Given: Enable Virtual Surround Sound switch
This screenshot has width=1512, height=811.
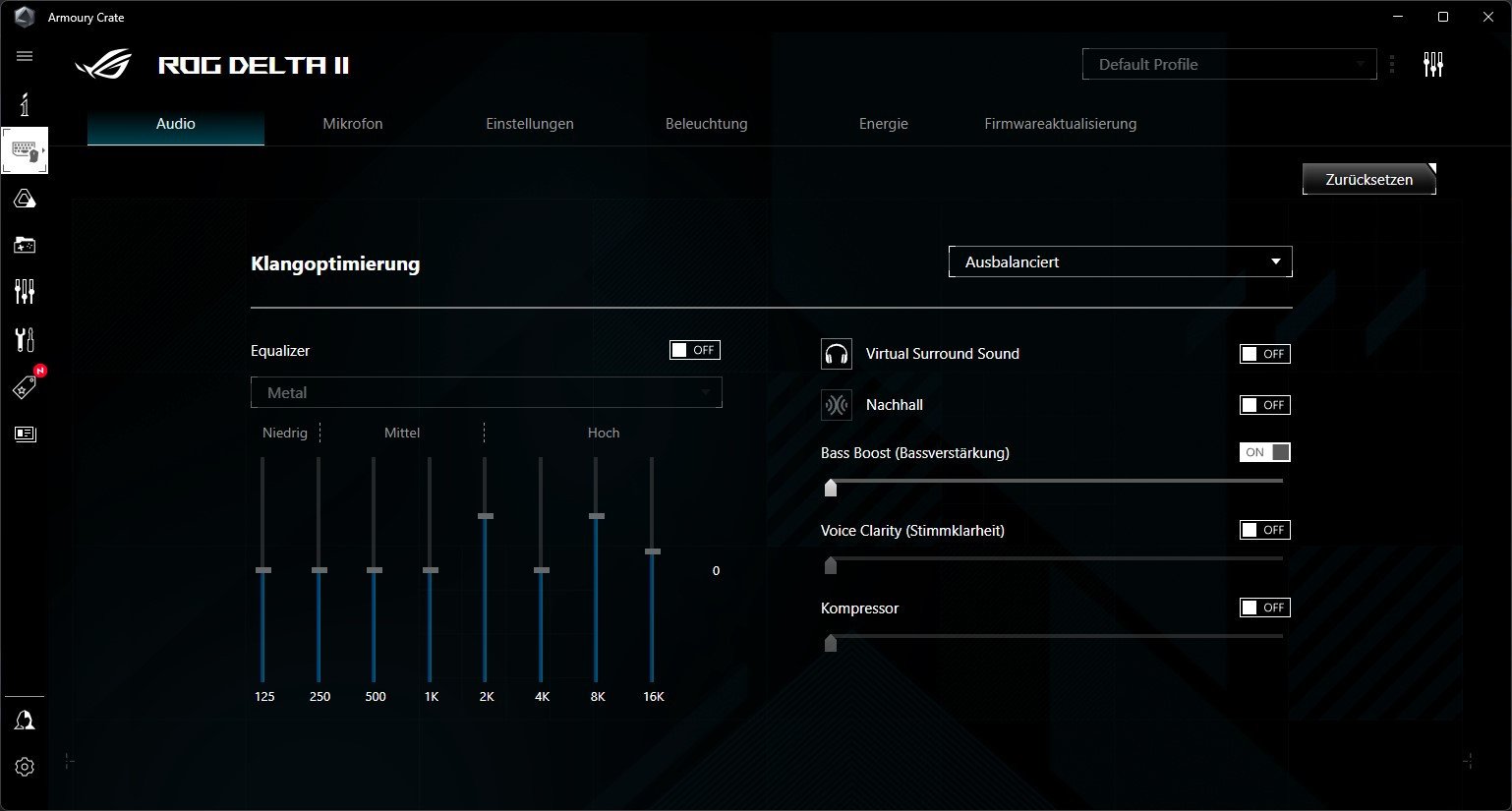Looking at the screenshot, I should (x=1264, y=354).
